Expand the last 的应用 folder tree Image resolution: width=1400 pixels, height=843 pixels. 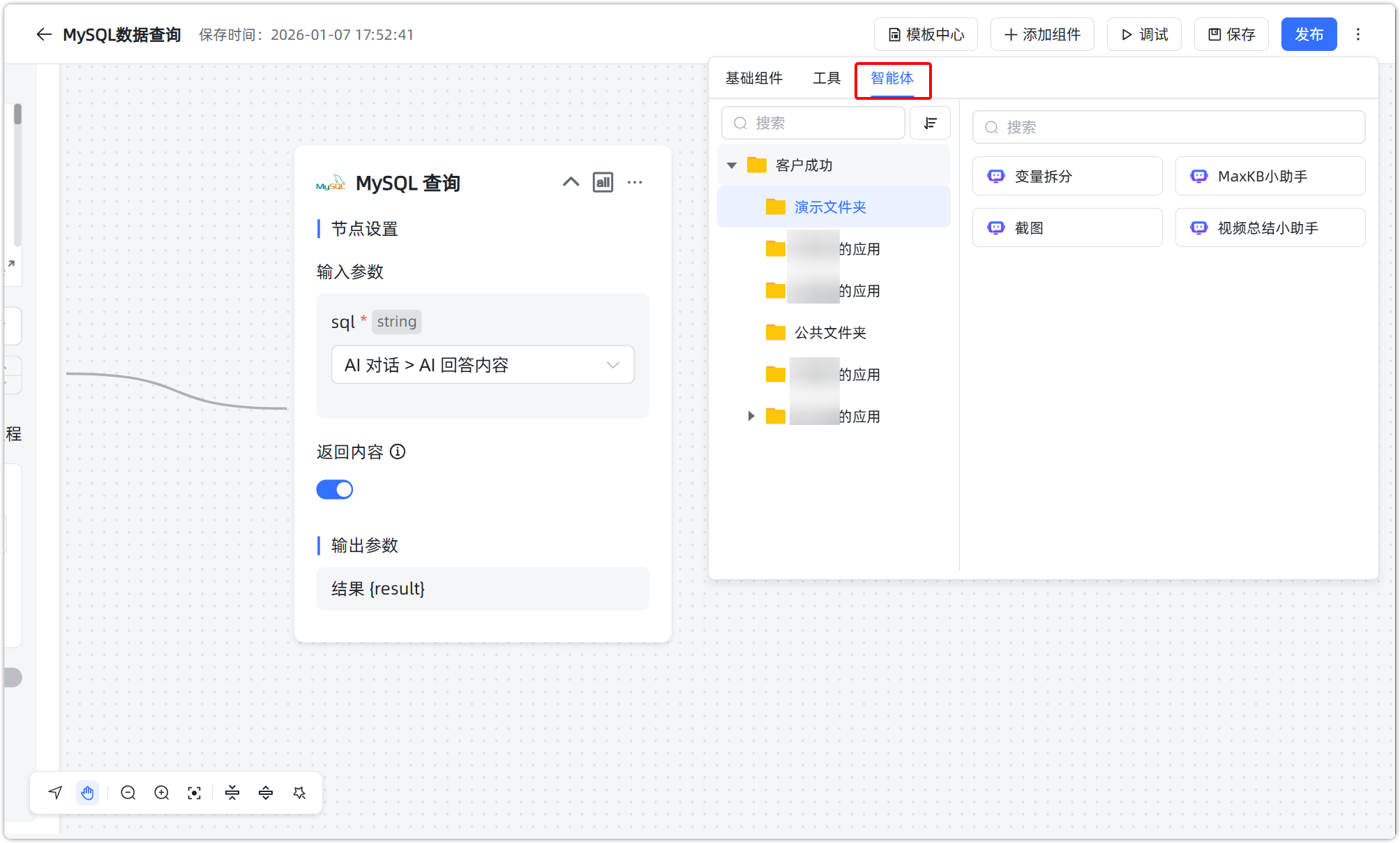[751, 416]
